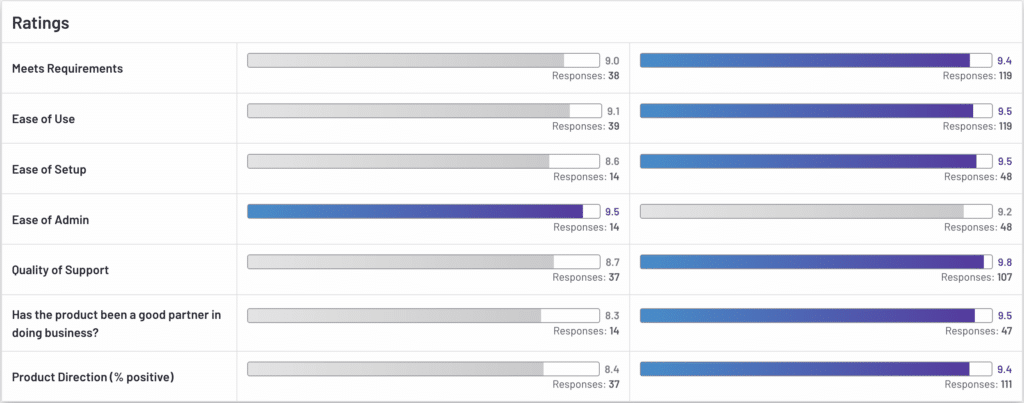Viewport: 1024px width, 403px height.
Task: Click the blue 9.8 Quality of Support bar
Action: [x=816, y=262]
